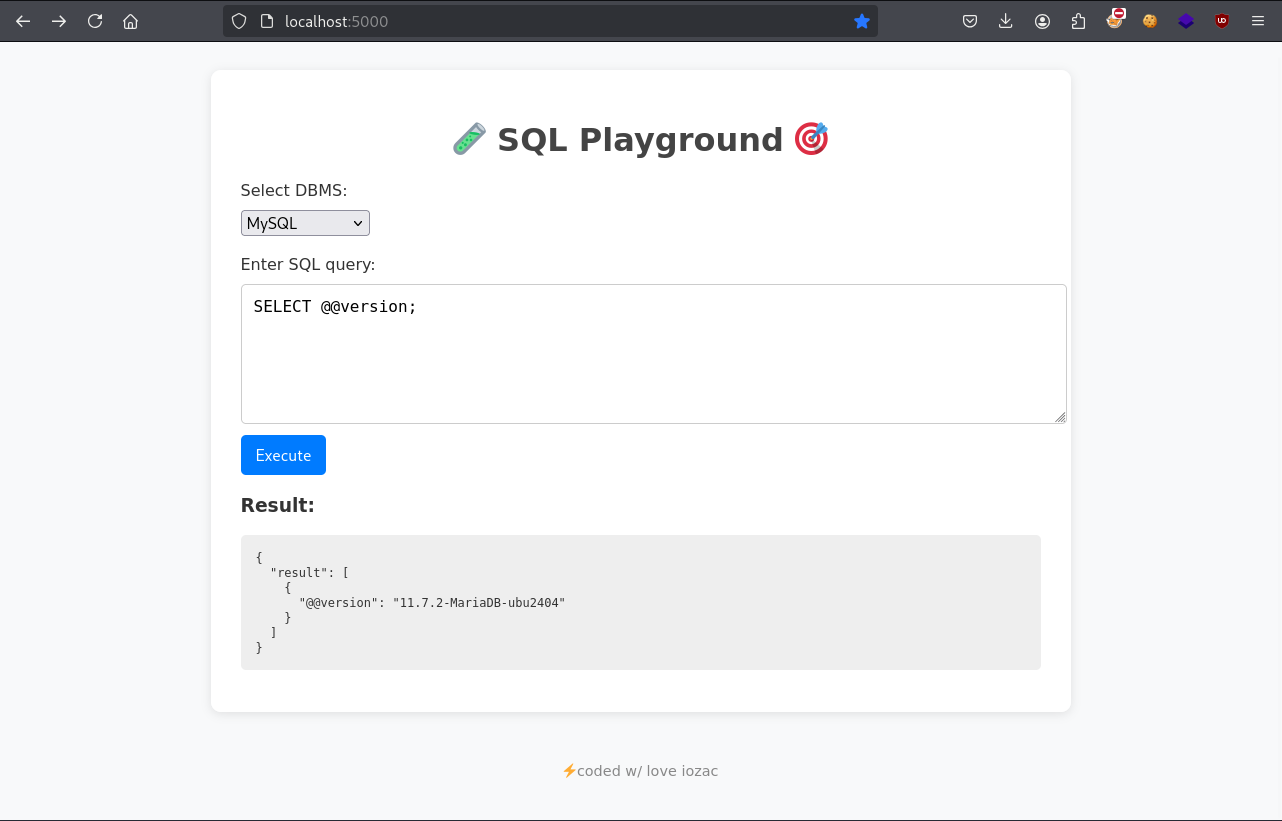The height and width of the screenshot is (821, 1282).
Task: Click inside the SQL query textarea
Action: coord(653,354)
